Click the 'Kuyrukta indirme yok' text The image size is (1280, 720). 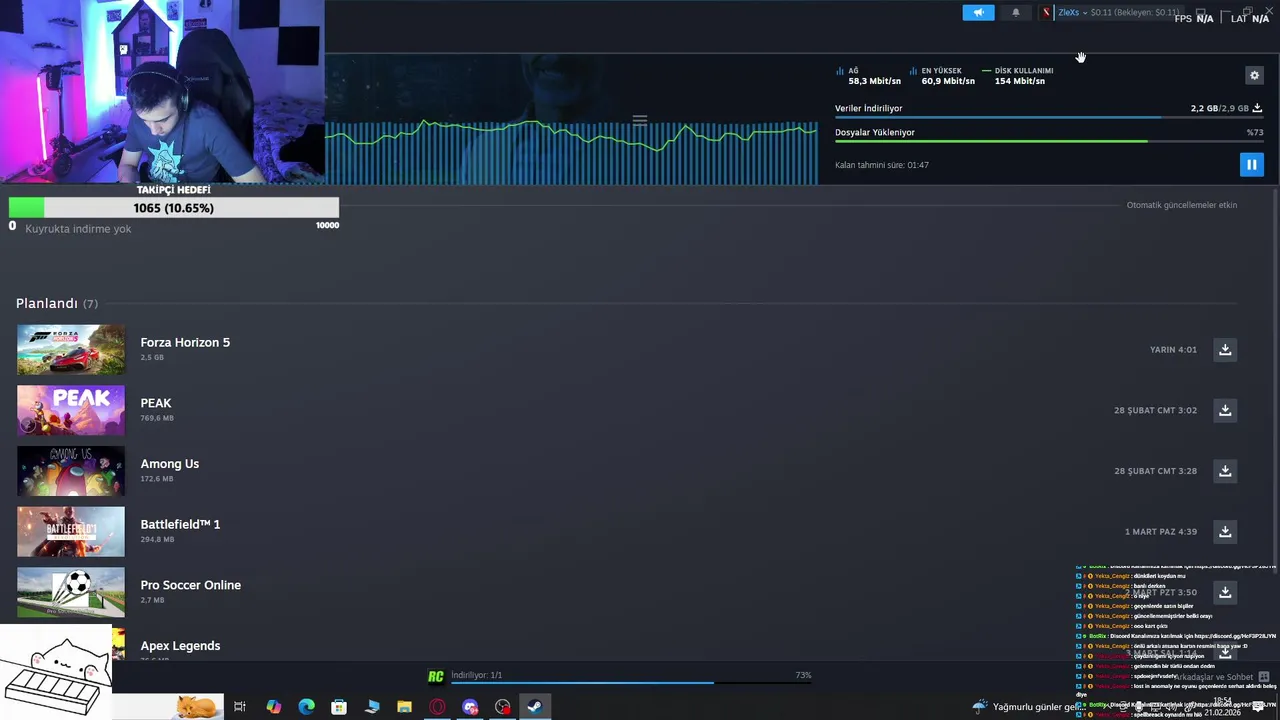click(78, 229)
